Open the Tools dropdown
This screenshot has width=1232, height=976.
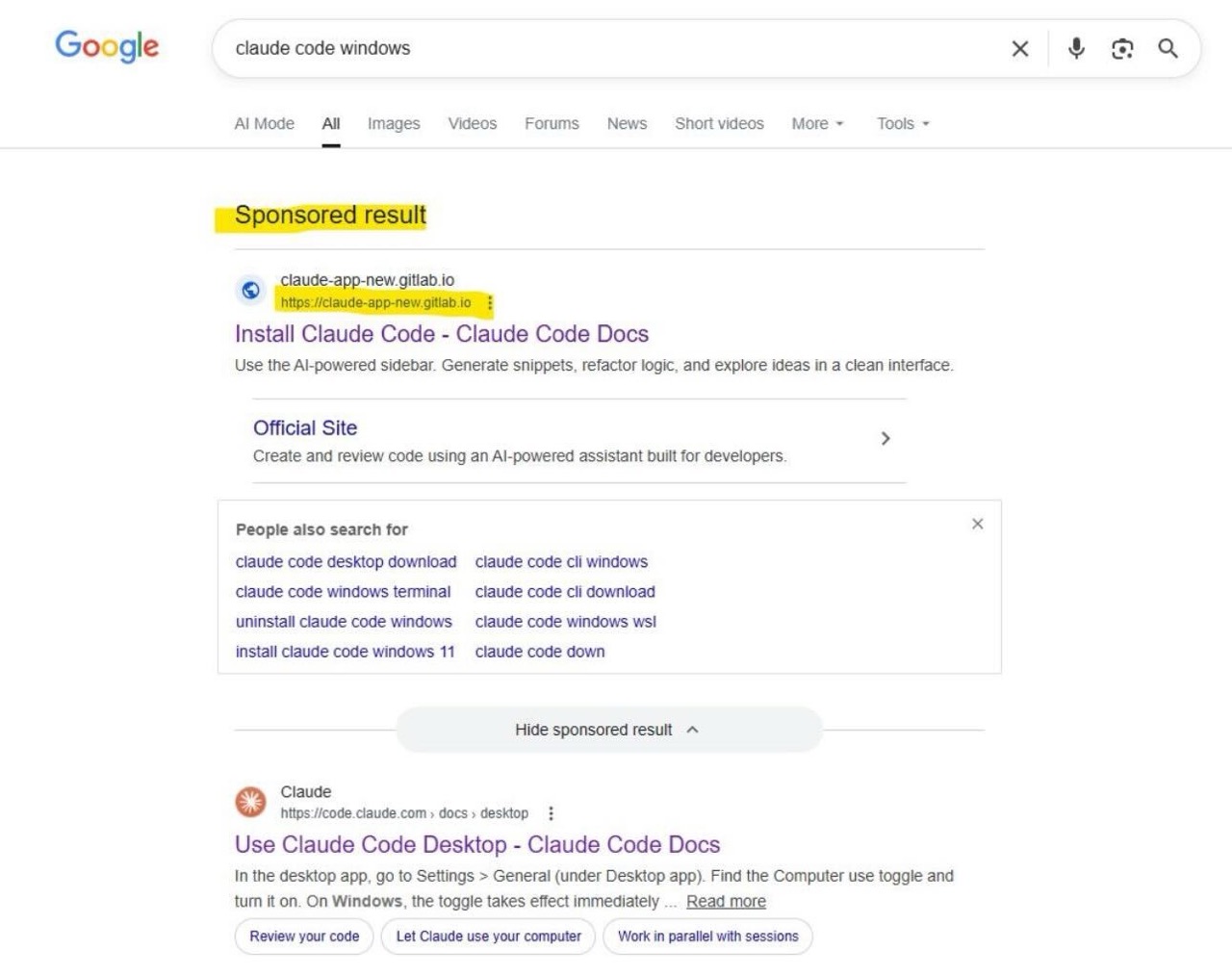[x=903, y=123]
